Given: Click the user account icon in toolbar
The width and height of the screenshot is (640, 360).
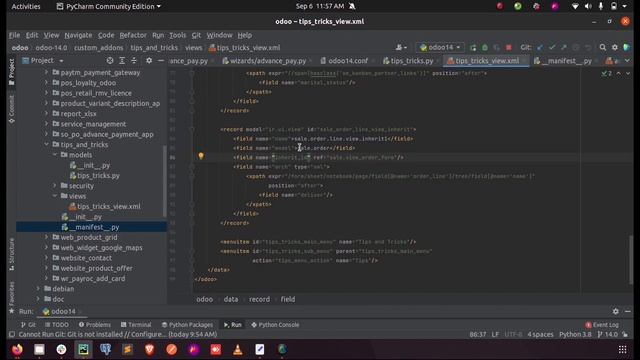Looking at the screenshot, I should pos(401,48).
